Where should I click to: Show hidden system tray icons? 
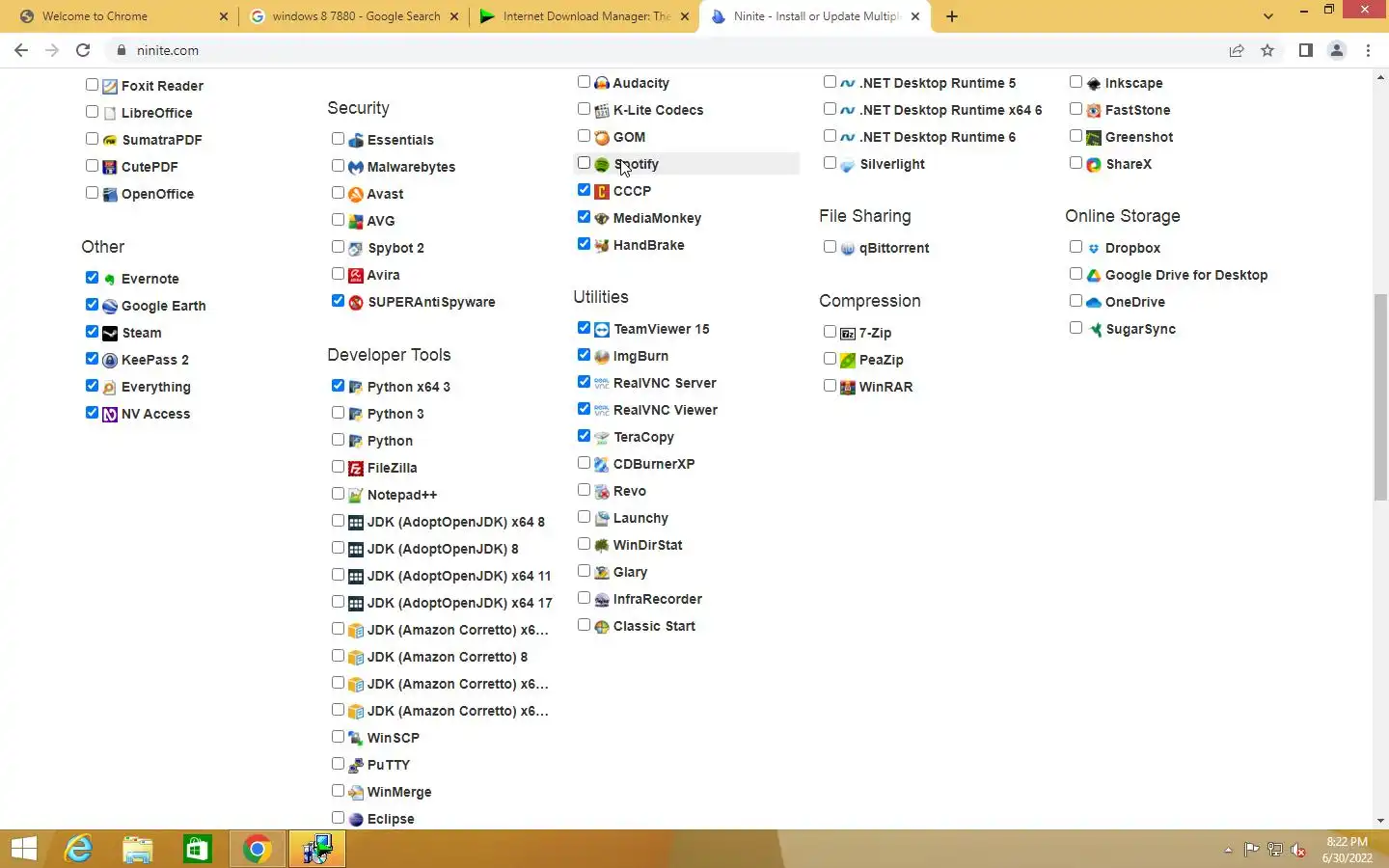(x=1228, y=850)
